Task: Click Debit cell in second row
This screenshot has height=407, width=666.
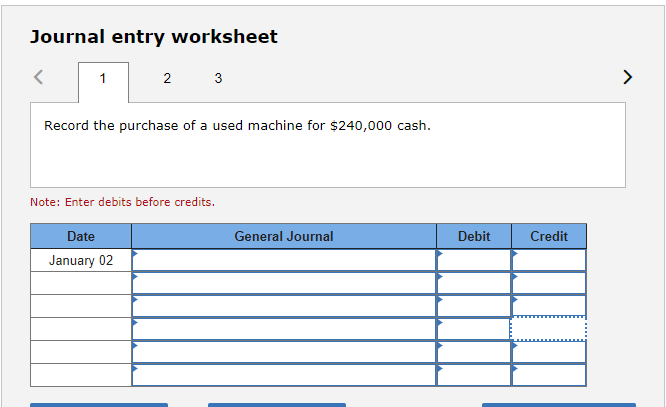Action: coord(474,283)
